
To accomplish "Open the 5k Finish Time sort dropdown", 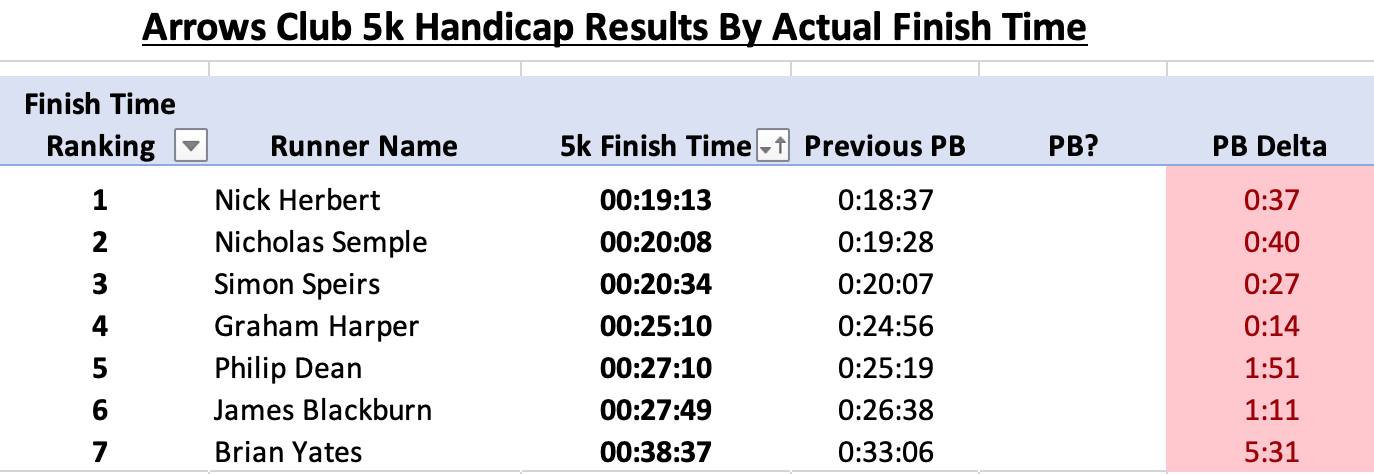I will 773,147.
